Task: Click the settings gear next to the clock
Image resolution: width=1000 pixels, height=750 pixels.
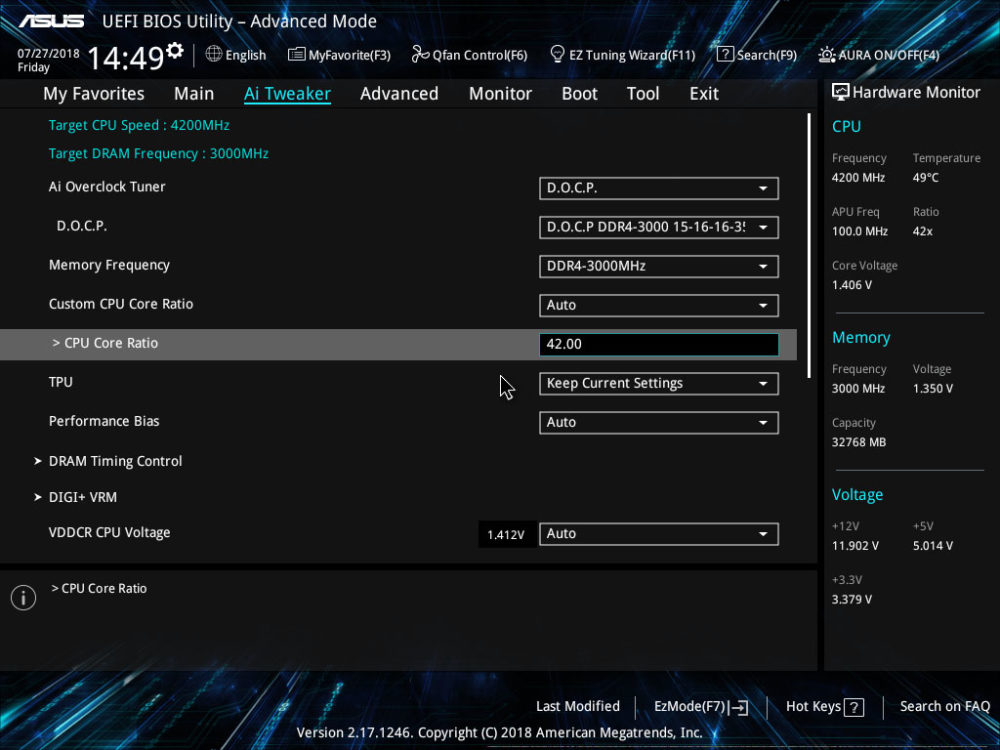Action: (x=175, y=50)
